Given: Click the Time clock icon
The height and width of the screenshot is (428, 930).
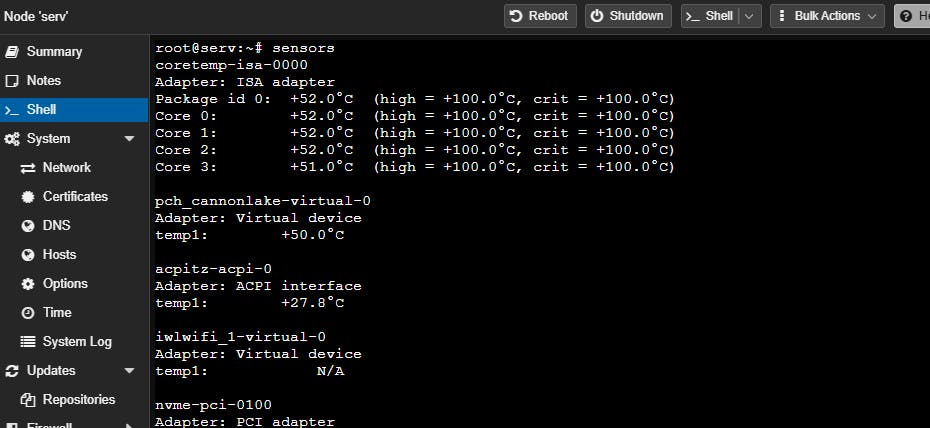Looking at the screenshot, I should coord(28,313).
